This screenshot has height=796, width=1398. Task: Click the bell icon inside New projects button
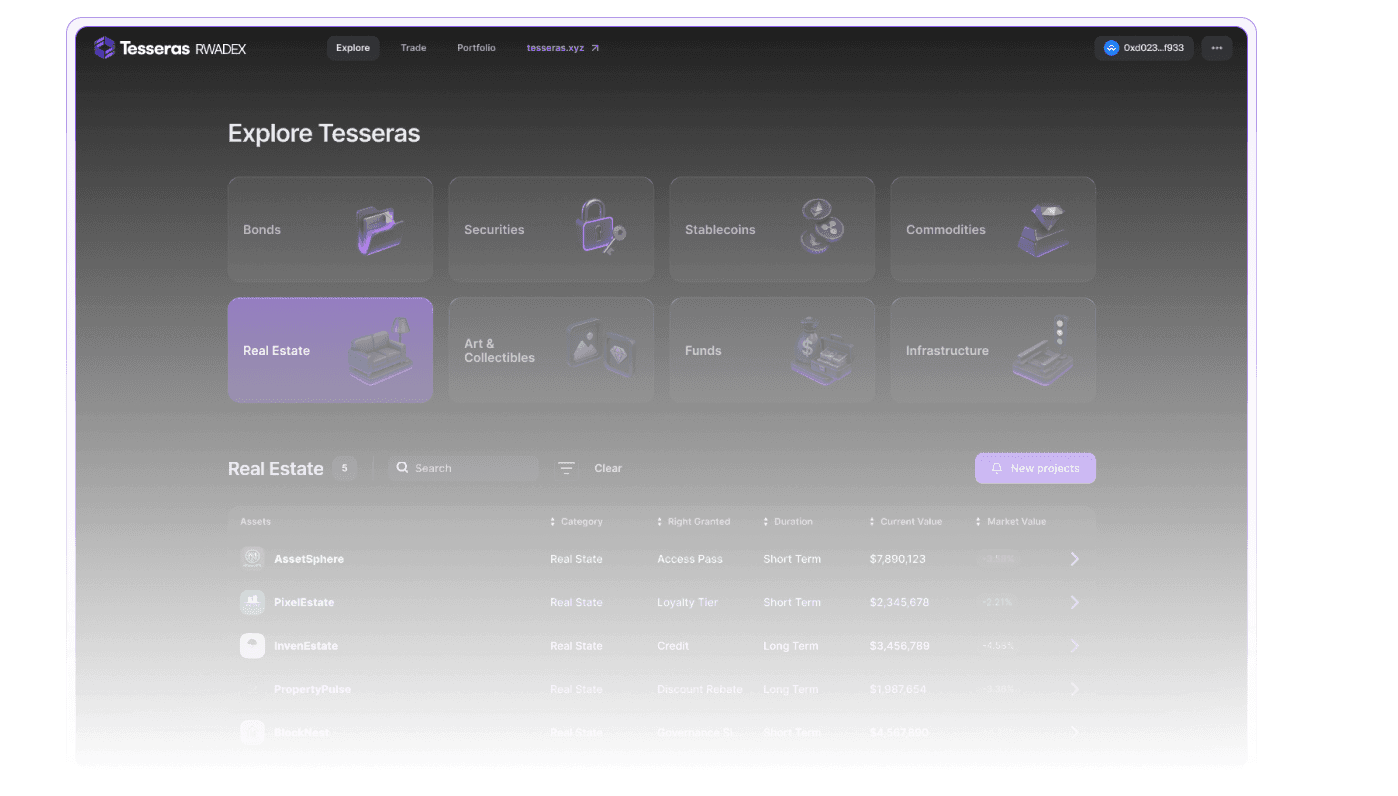coord(995,468)
